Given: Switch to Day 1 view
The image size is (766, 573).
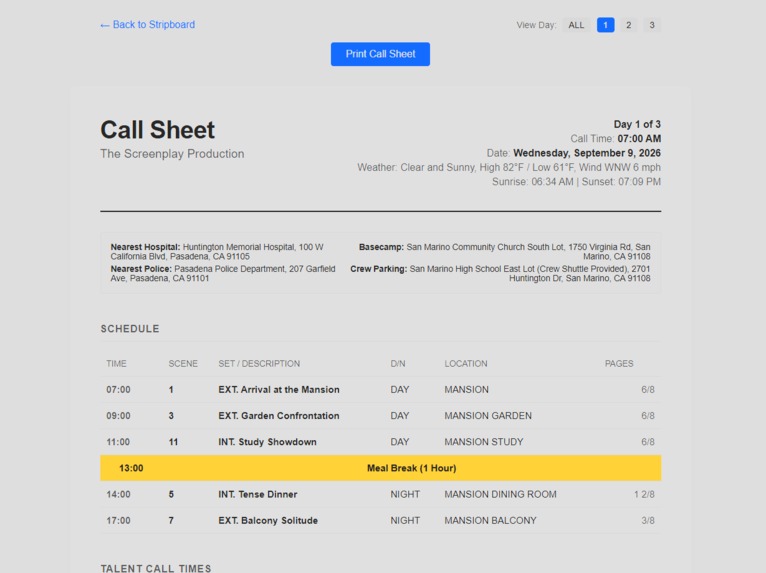Looking at the screenshot, I should click(605, 25).
